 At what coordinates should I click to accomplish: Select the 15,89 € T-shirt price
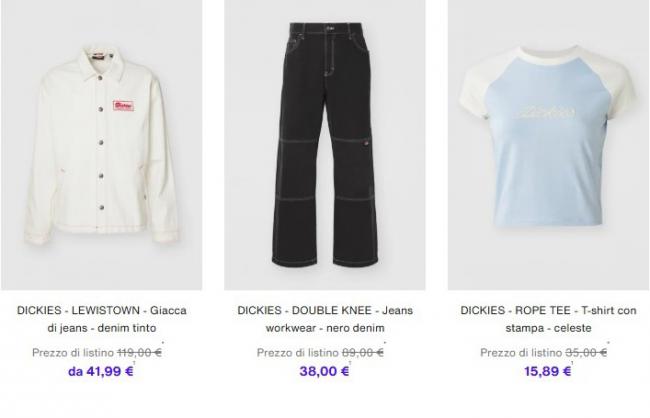pos(548,371)
